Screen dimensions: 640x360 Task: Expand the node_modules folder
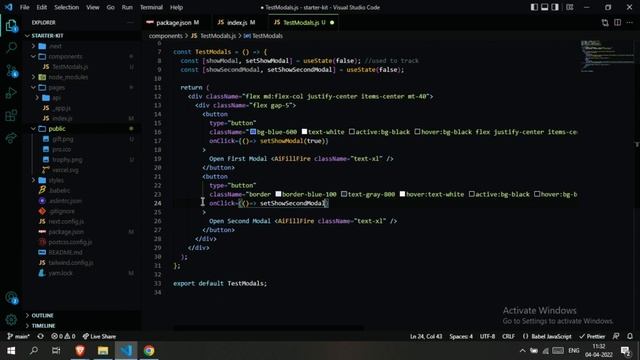[x=68, y=77]
